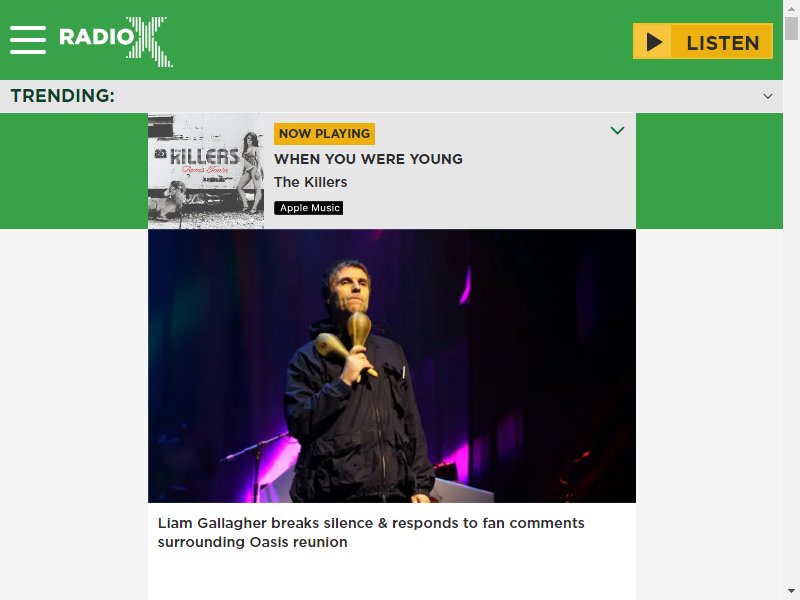Image resolution: width=800 pixels, height=600 pixels.
Task: Click the scrollbar up arrow
Action: point(791,7)
